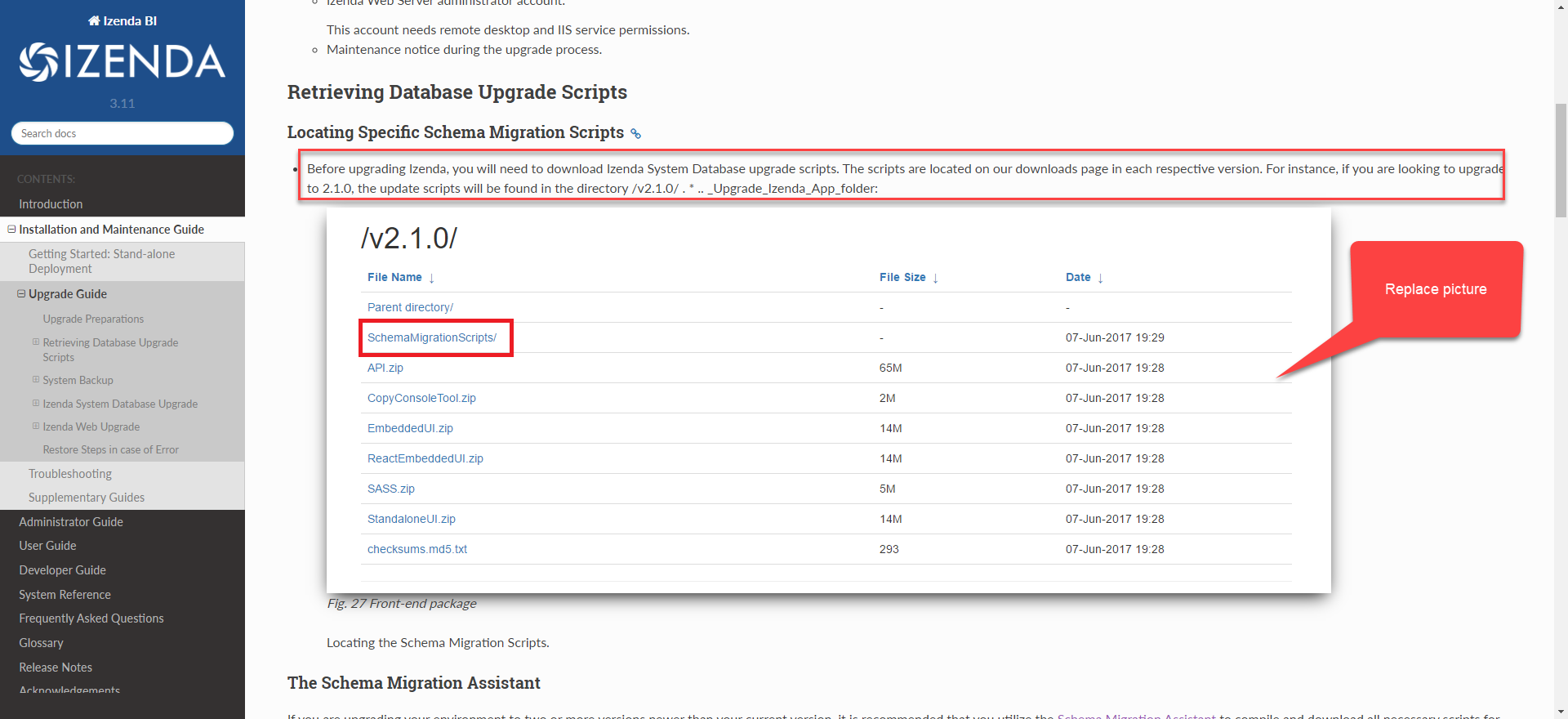
Task: Download ReactEmbeddedUI.zip
Action: [x=425, y=458]
